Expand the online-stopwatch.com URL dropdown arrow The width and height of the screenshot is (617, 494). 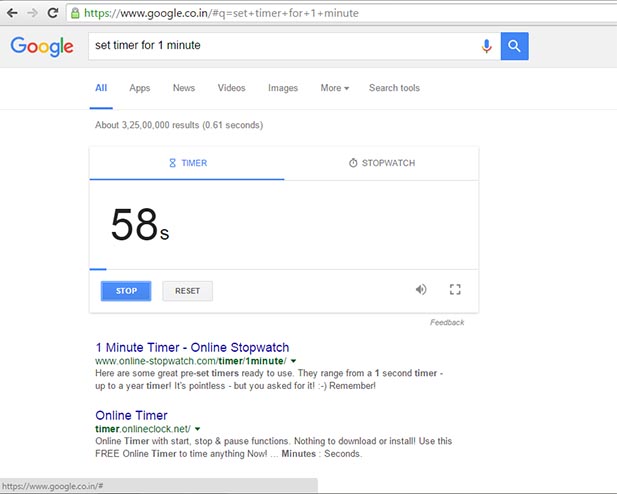tap(294, 361)
